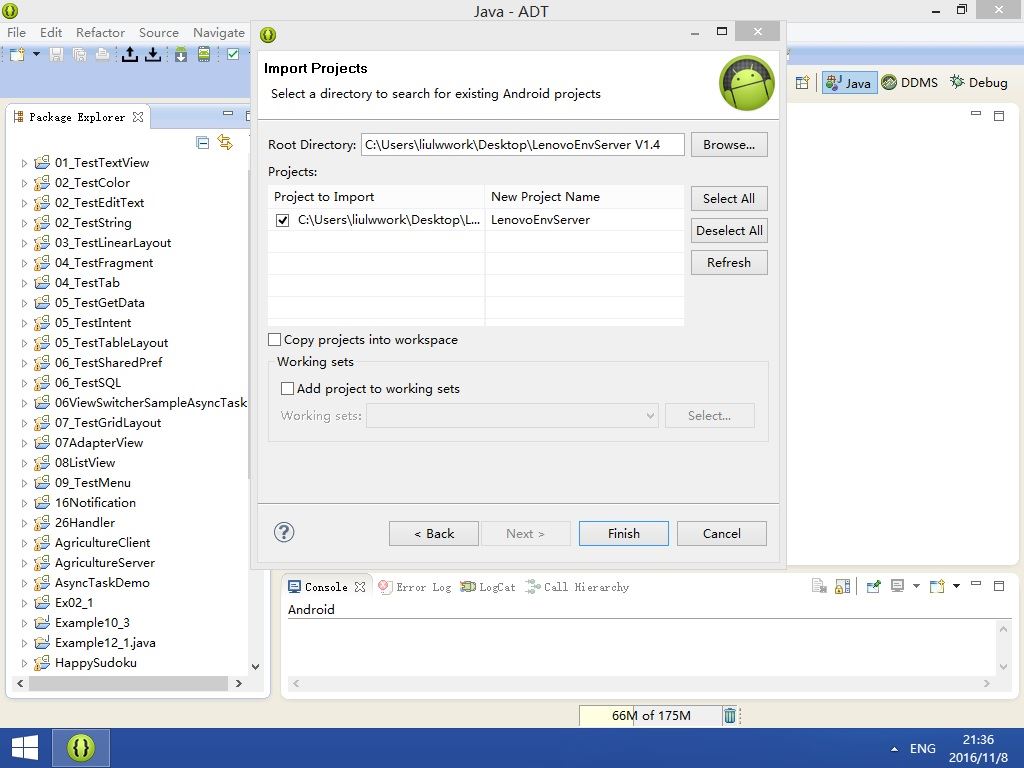The image size is (1024, 768).
Task: Click the Save All toolbar icon
Action: 80,54
